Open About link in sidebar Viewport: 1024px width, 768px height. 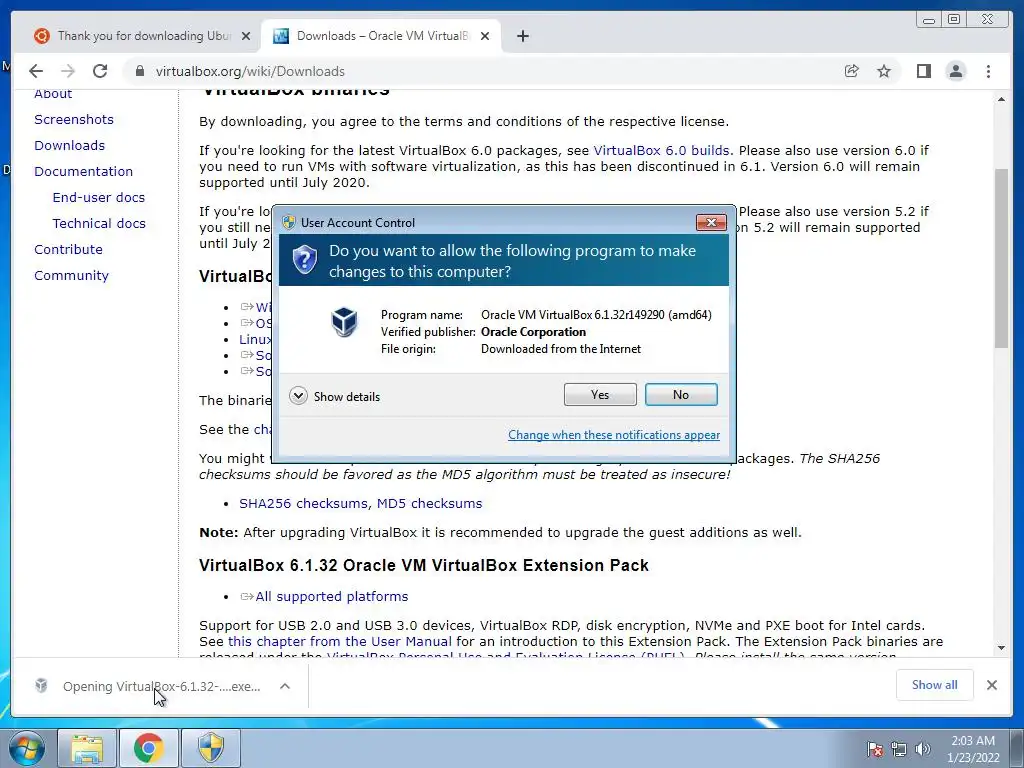[53, 93]
